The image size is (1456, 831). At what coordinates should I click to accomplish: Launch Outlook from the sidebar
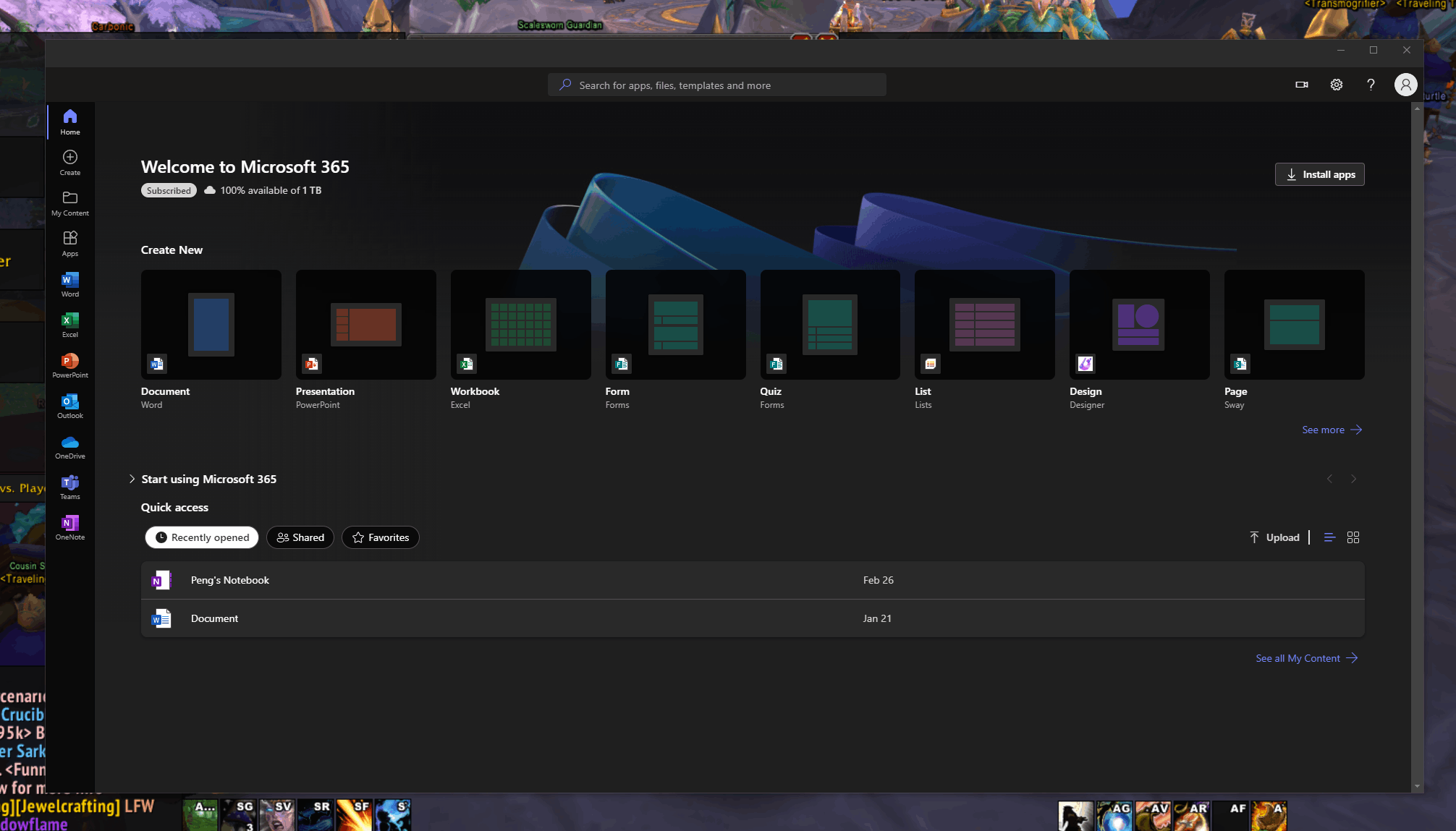click(x=70, y=406)
